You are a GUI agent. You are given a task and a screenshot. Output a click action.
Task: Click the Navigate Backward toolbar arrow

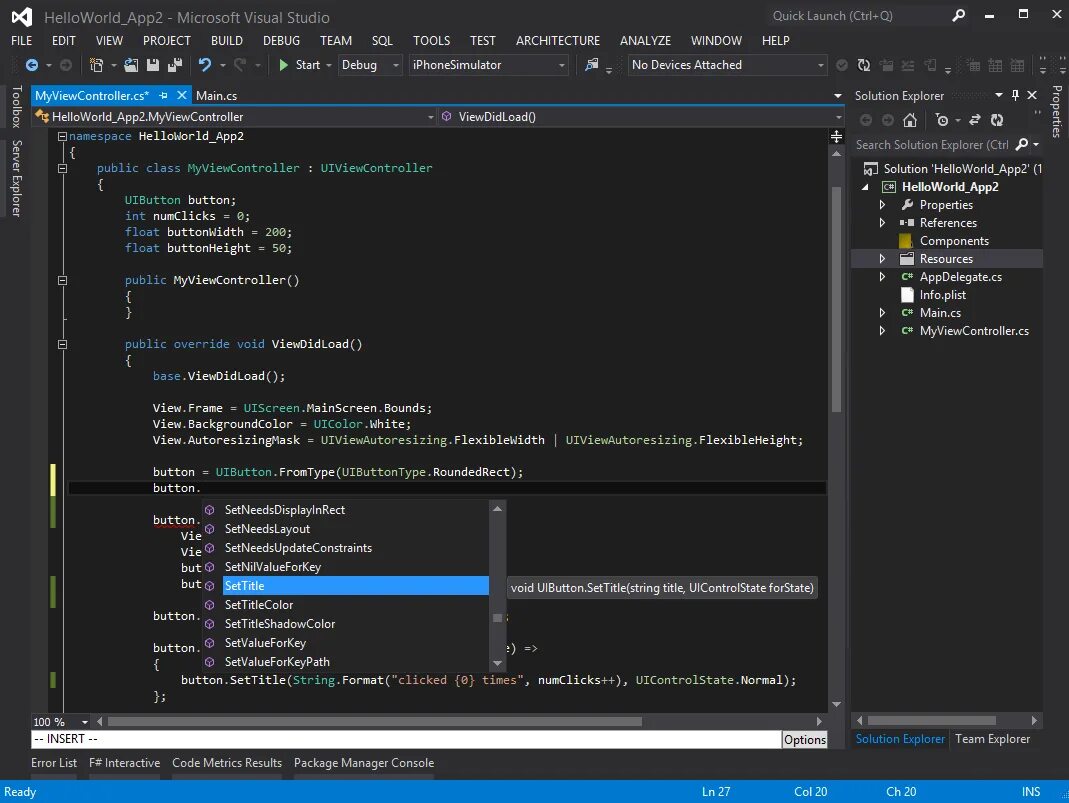pos(32,65)
